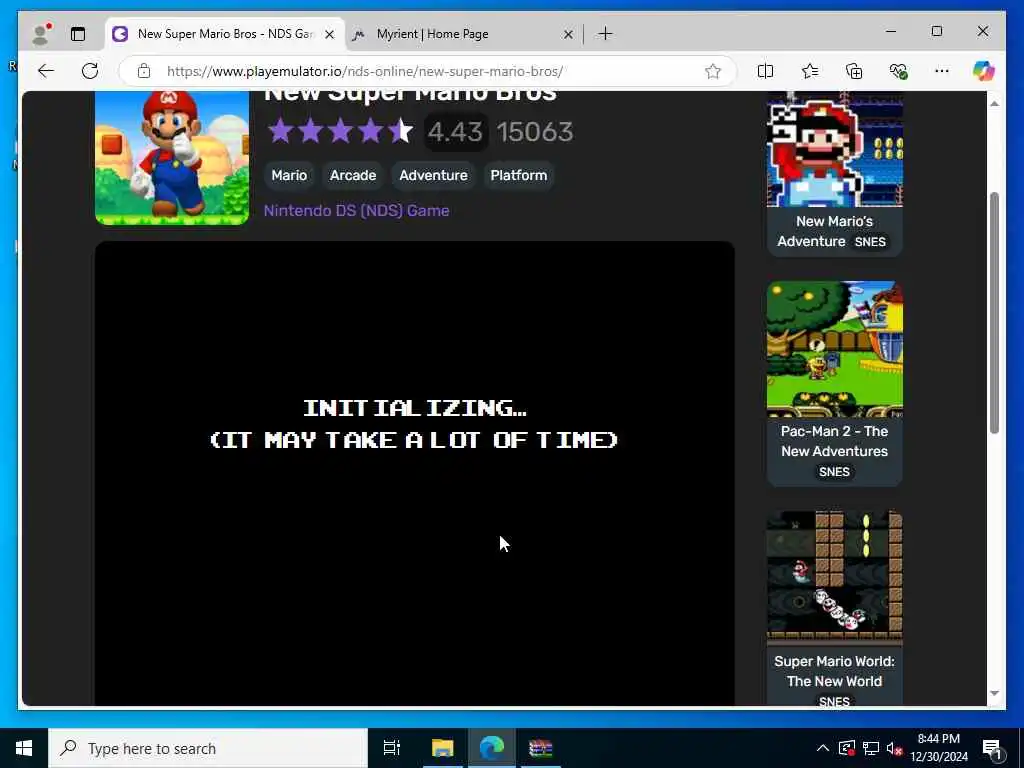The height and width of the screenshot is (768, 1024).
Task: Open WinRAR from taskbar
Action: tap(541, 748)
